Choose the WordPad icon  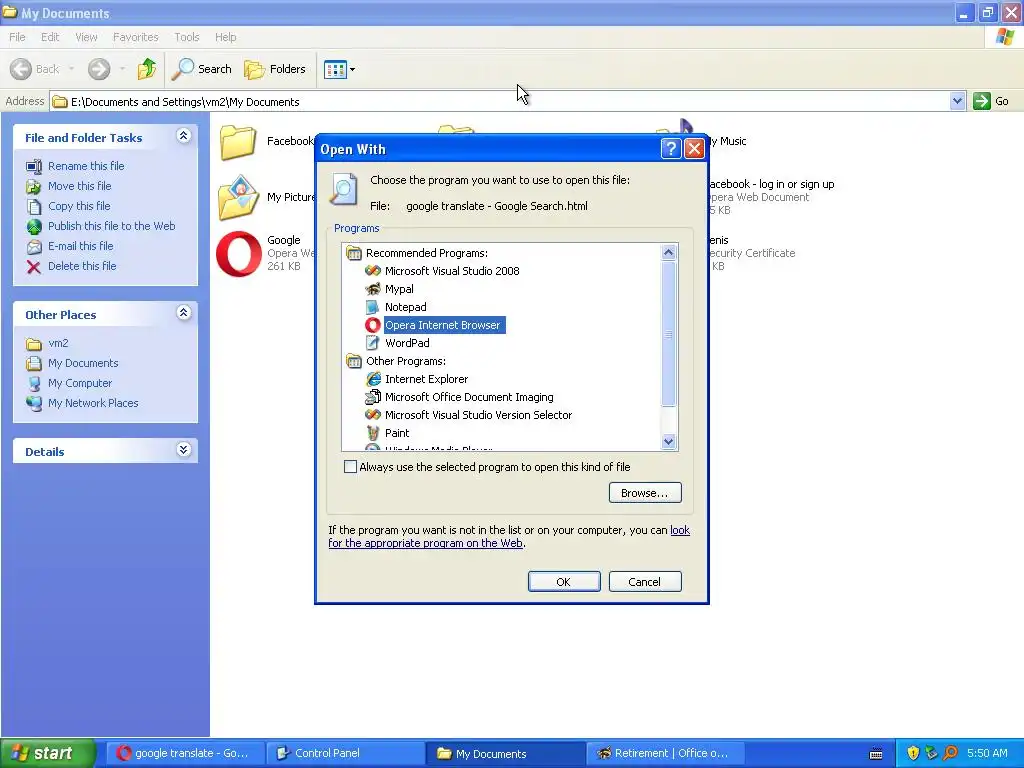373,343
